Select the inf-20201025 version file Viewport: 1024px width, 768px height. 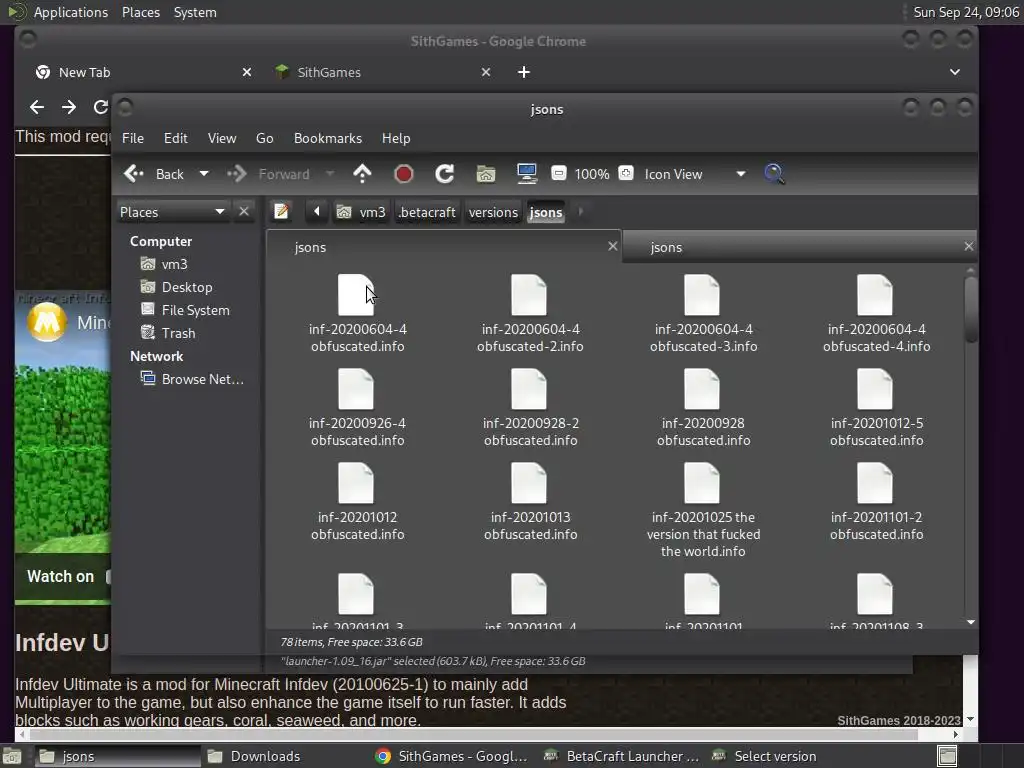point(703,511)
